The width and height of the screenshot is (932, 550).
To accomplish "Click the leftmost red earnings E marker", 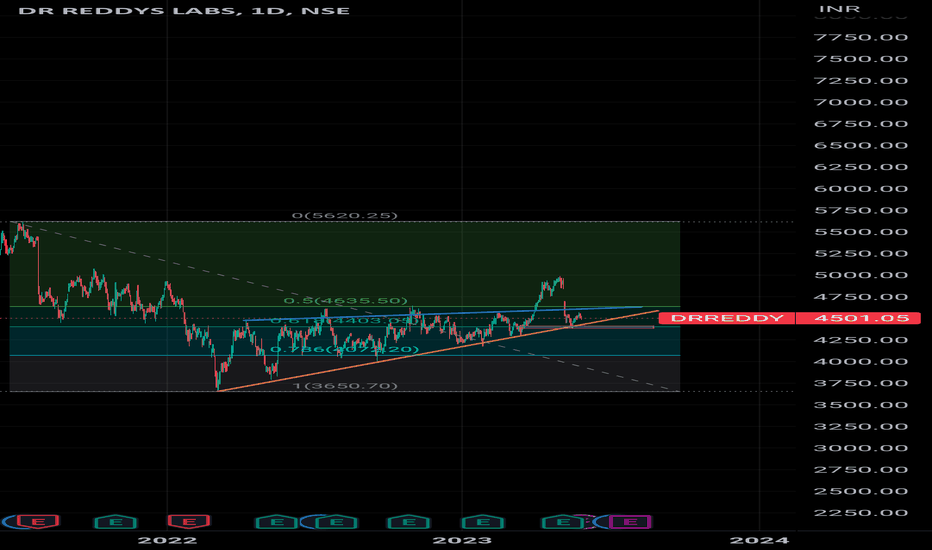I will (37, 522).
